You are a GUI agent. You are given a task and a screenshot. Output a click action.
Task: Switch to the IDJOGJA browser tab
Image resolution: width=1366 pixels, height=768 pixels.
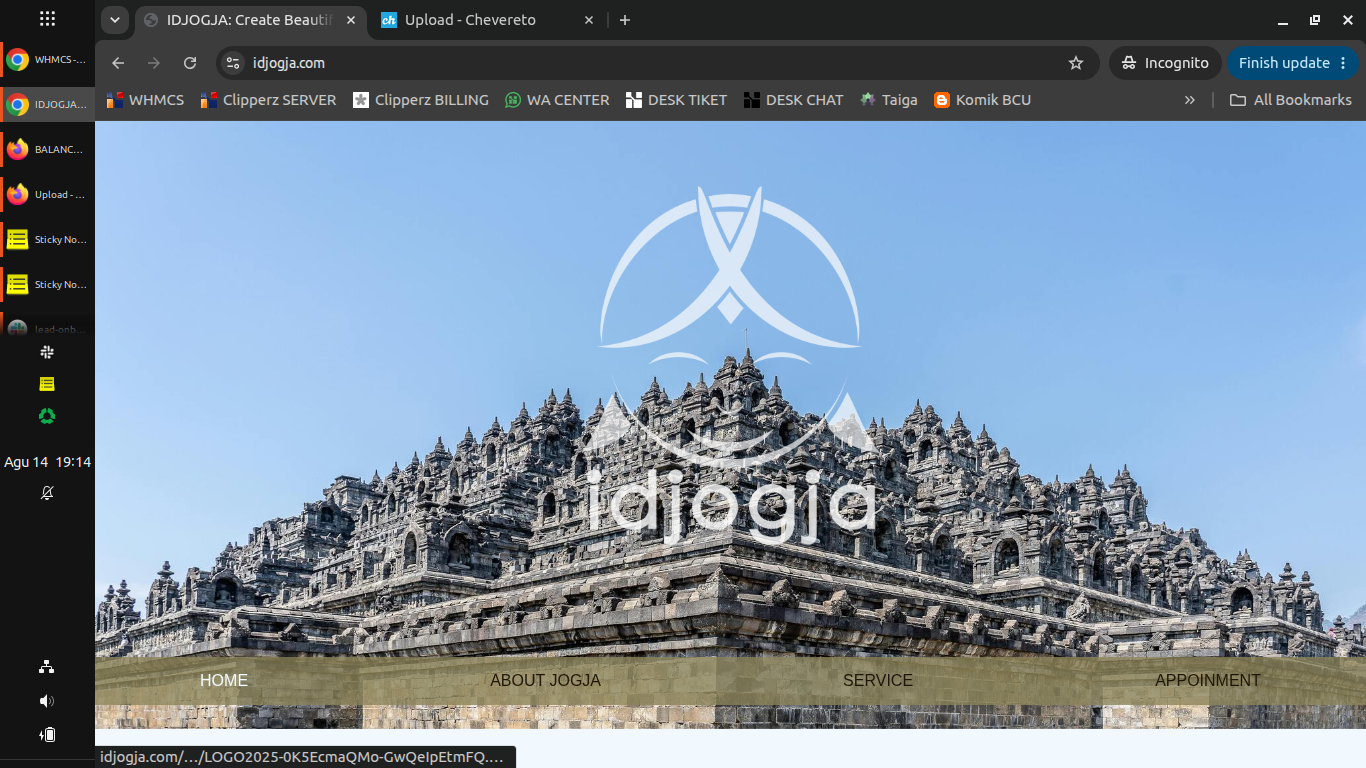(x=249, y=20)
